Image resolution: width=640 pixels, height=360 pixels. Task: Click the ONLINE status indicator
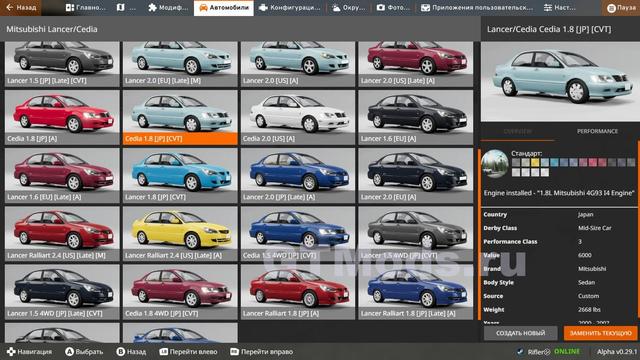pos(567,351)
